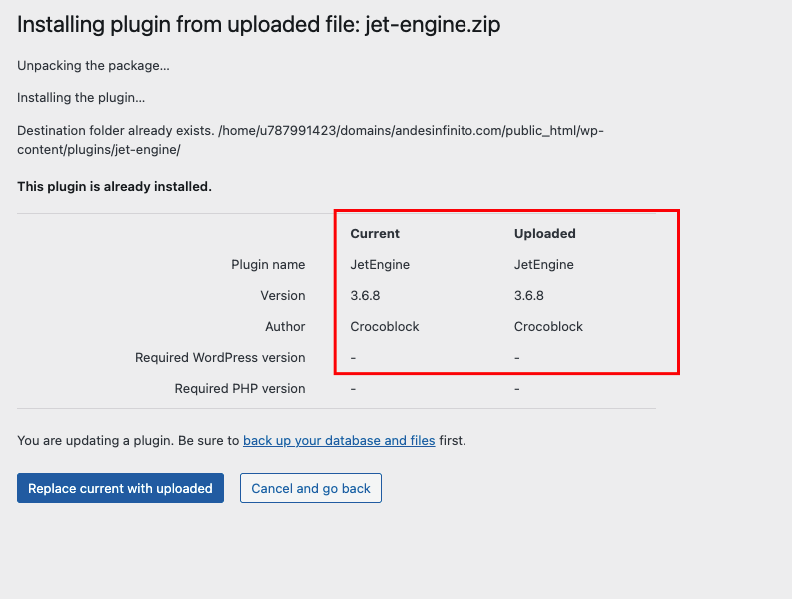Viewport: 792px width, 599px height.
Task: Select the page heading mentioning jet-engine.zip
Action: click(259, 24)
